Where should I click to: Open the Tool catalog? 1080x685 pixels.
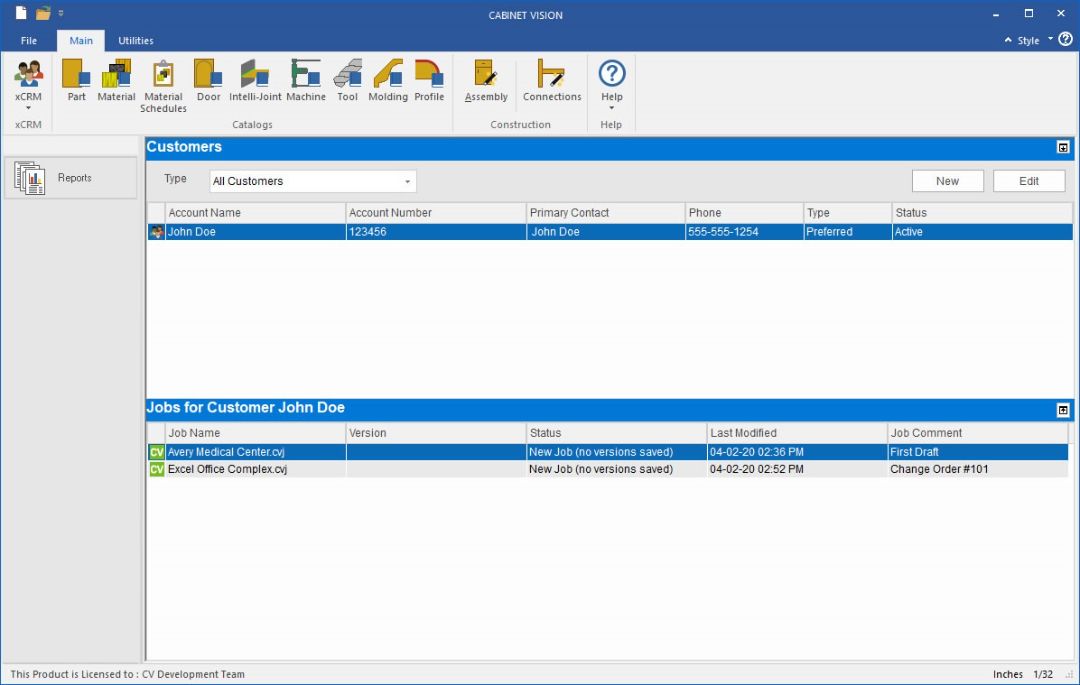tap(347, 81)
